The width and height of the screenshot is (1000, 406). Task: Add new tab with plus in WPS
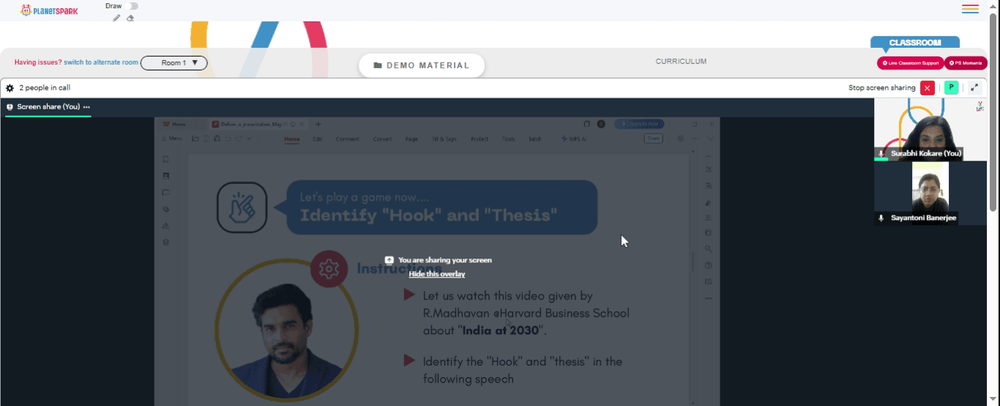click(x=318, y=124)
